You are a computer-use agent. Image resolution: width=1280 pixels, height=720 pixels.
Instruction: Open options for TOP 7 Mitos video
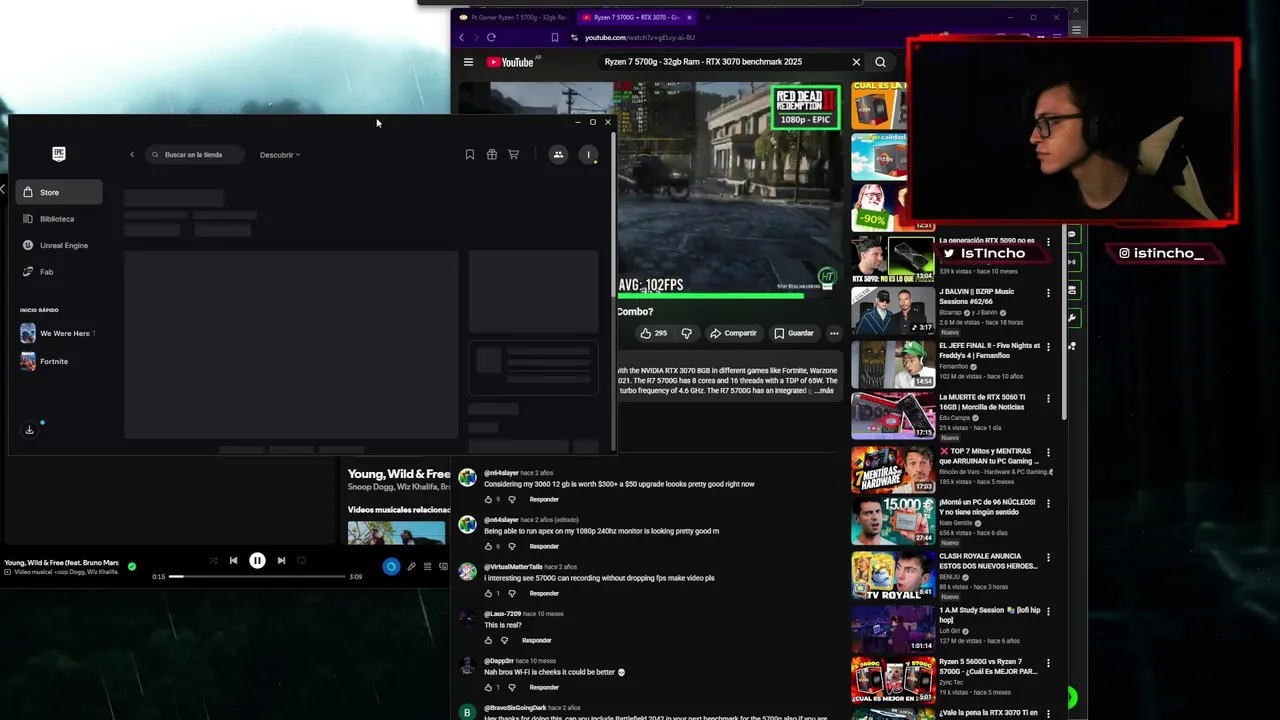click(1048, 452)
